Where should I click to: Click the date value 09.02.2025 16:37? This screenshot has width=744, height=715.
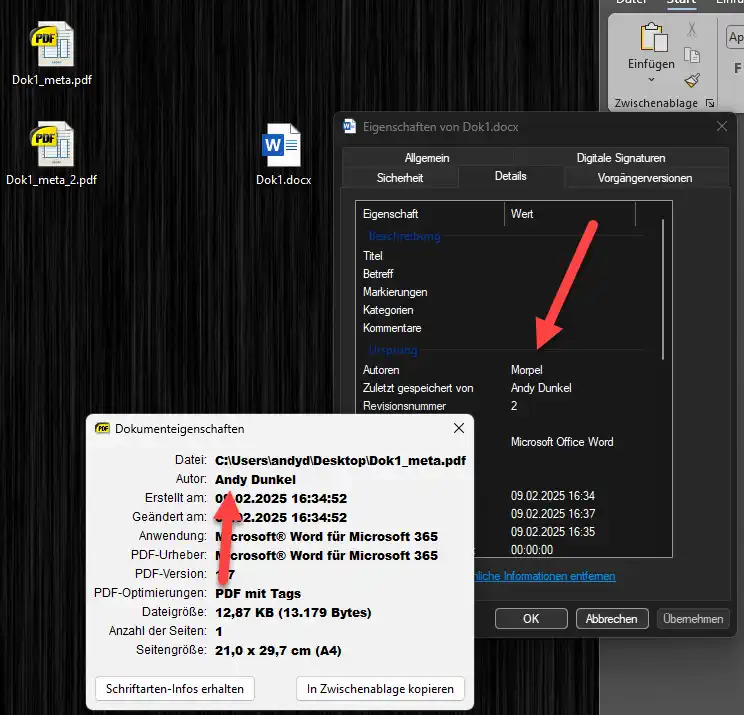tap(553, 513)
